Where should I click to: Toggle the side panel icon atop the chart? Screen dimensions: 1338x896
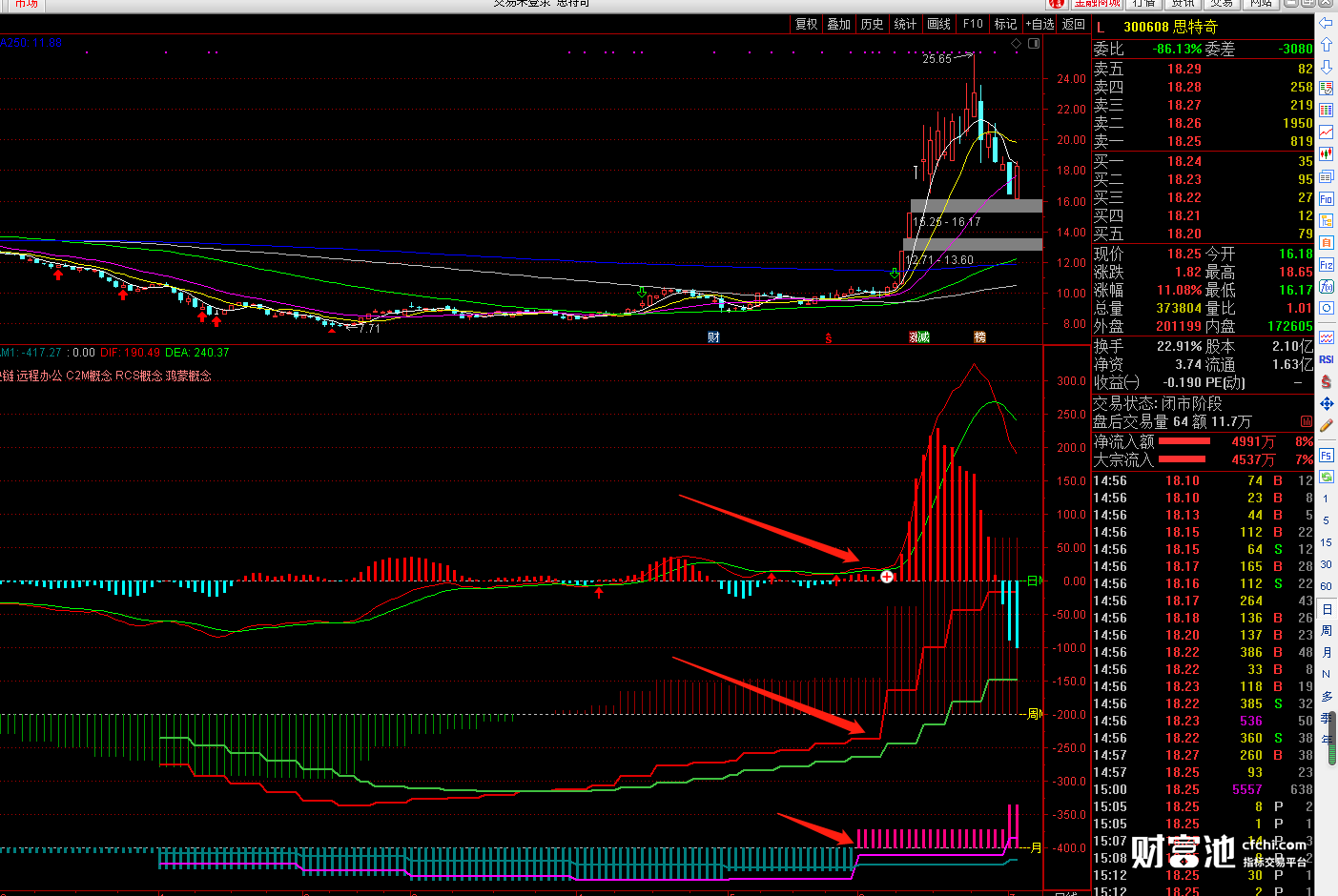[1034, 44]
